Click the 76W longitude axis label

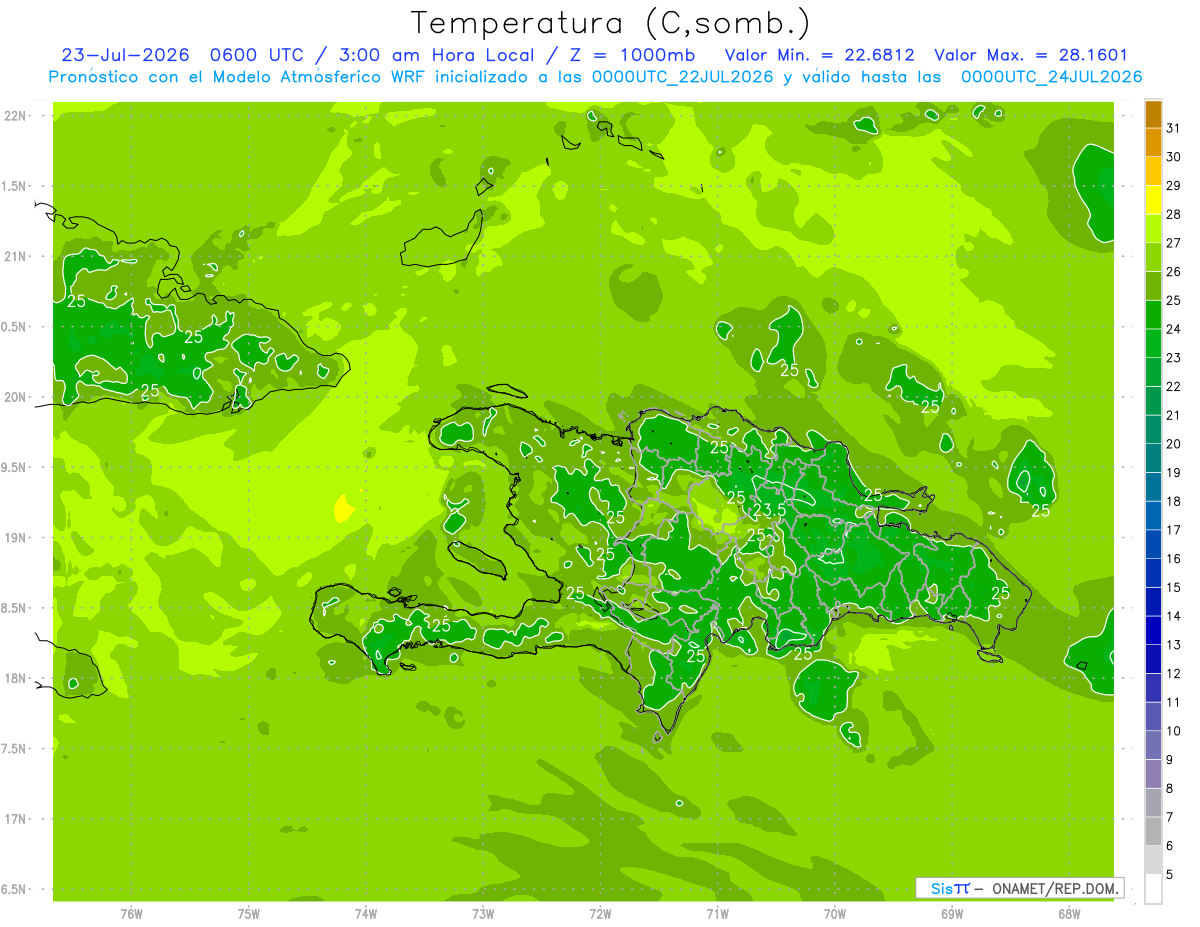point(131,913)
